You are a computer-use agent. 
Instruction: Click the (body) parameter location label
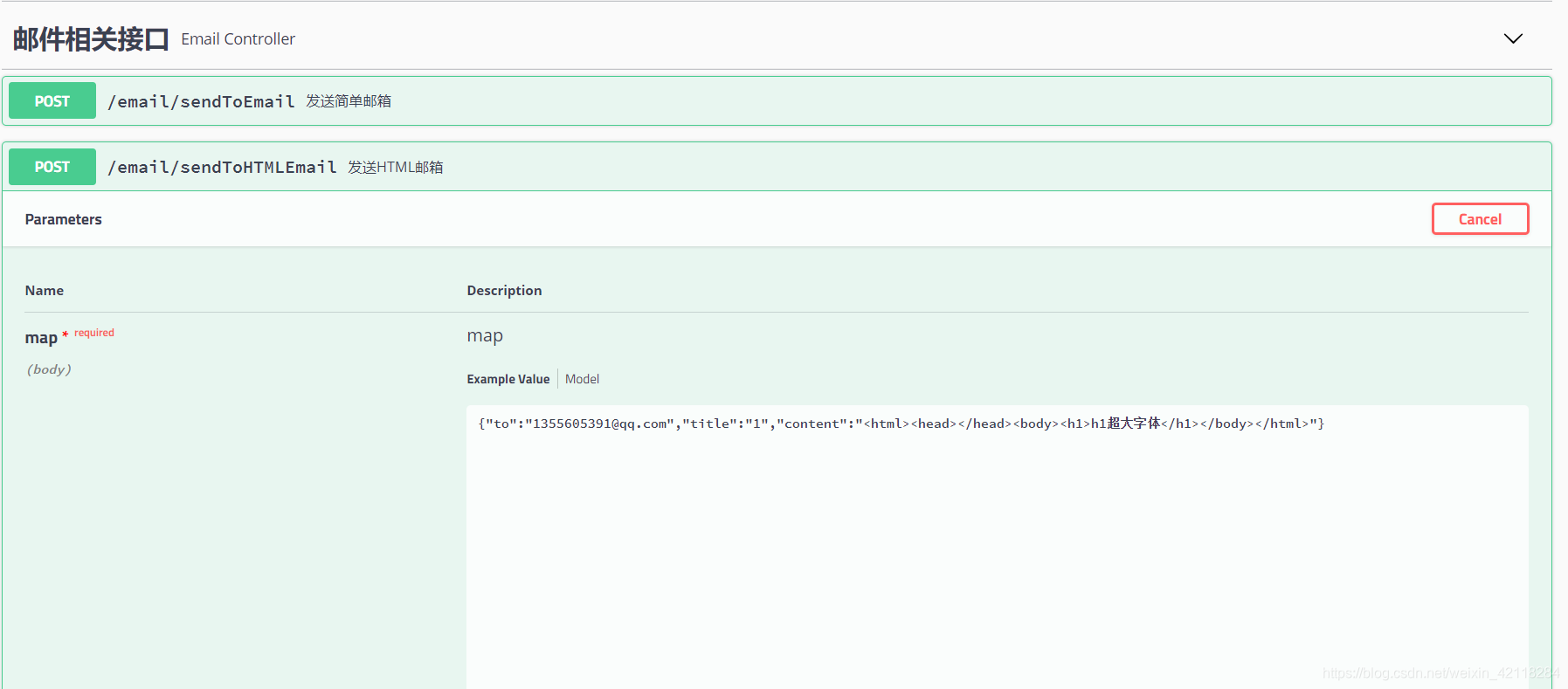click(49, 369)
